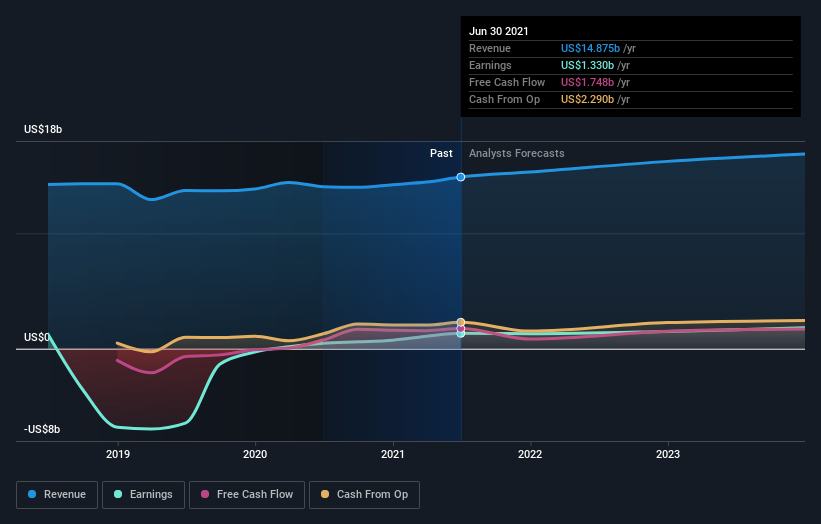Click the Earnings row label in tooltip
This screenshot has width=821, height=524.
click(490, 65)
